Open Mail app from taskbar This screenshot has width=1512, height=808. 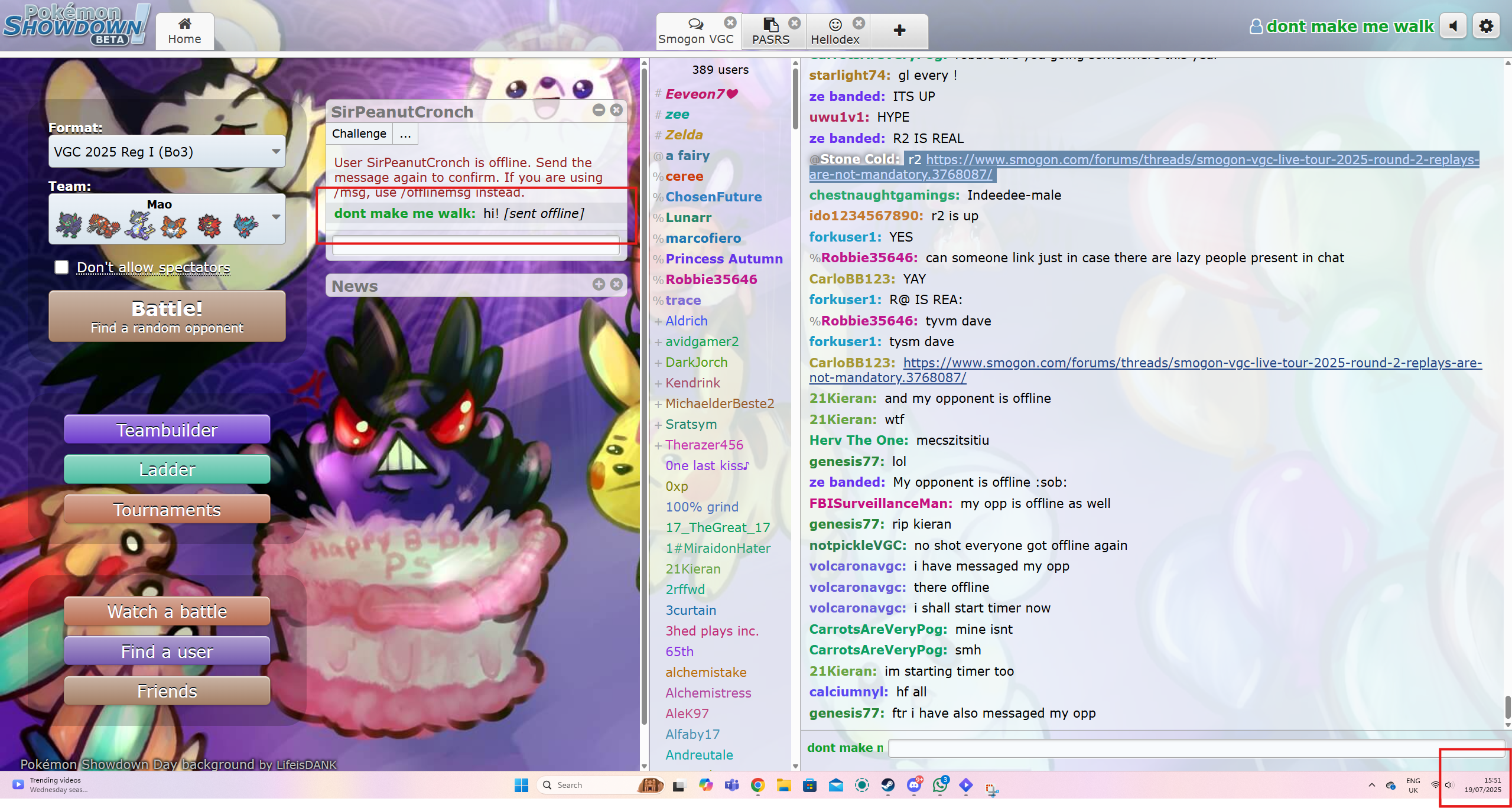coord(836,785)
